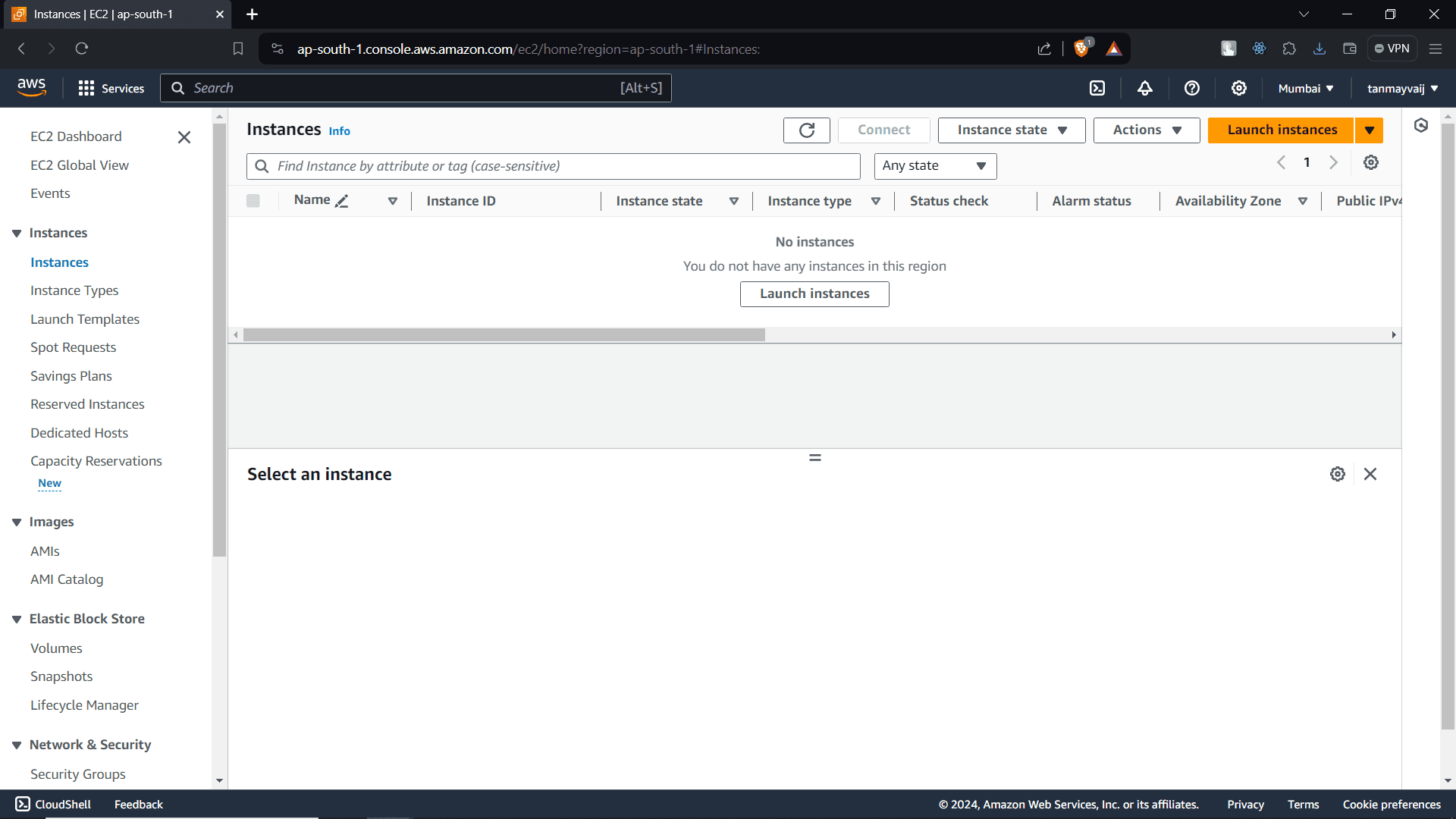
Task: Select all instances via the header checkbox
Action: point(253,201)
